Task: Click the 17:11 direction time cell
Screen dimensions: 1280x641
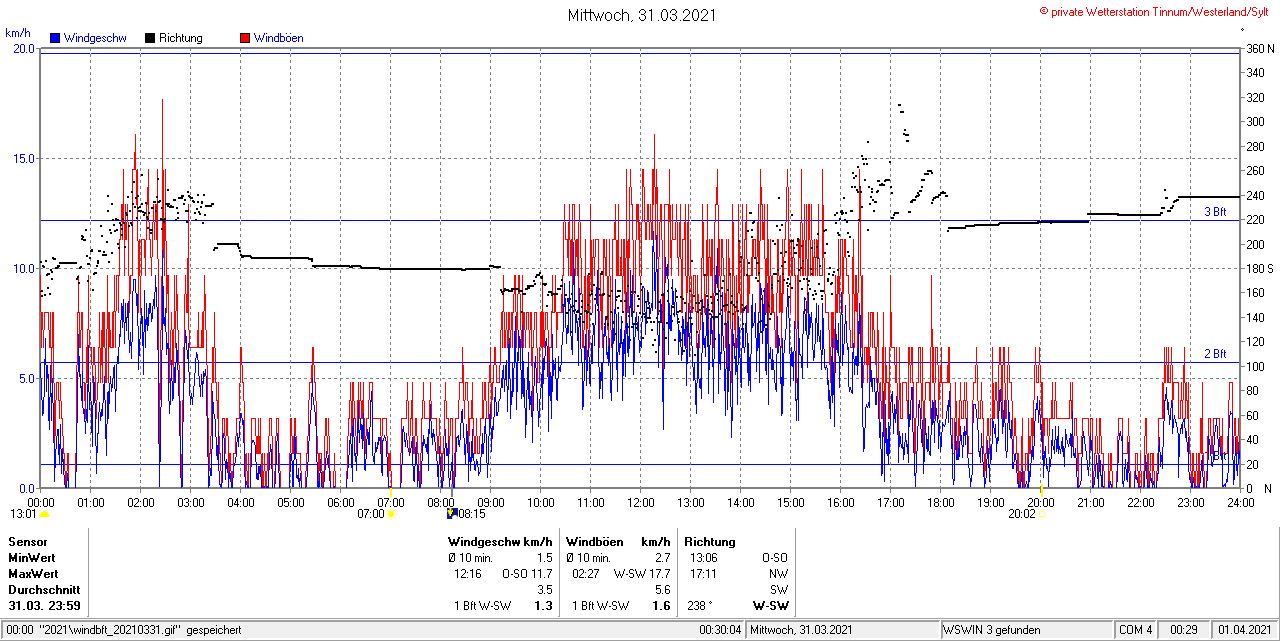Action: click(703, 573)
